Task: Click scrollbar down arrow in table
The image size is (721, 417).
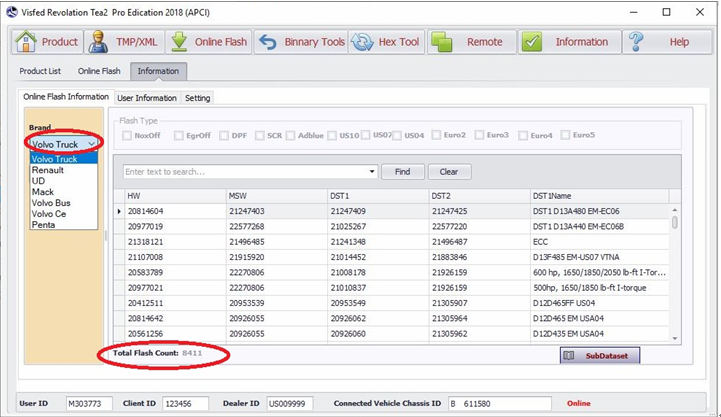Action: point(675,338)
